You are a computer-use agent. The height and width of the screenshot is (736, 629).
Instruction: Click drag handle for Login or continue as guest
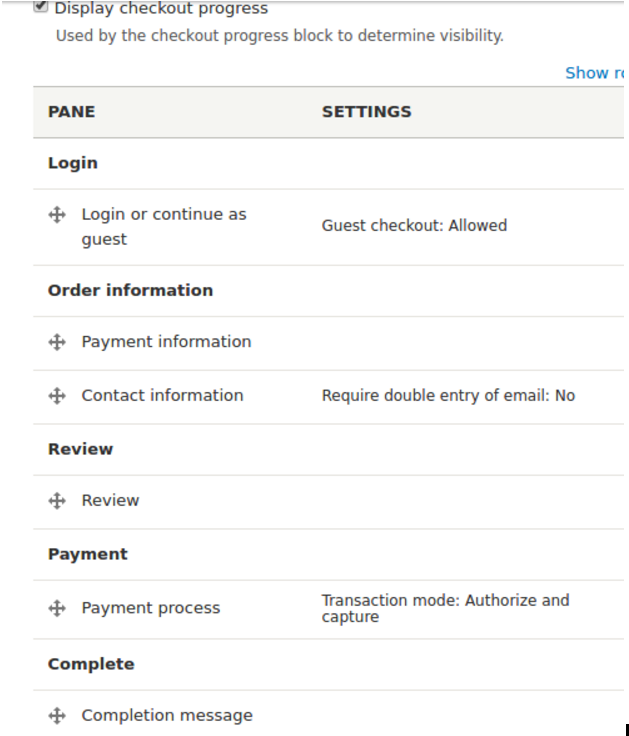pos(57,214)
